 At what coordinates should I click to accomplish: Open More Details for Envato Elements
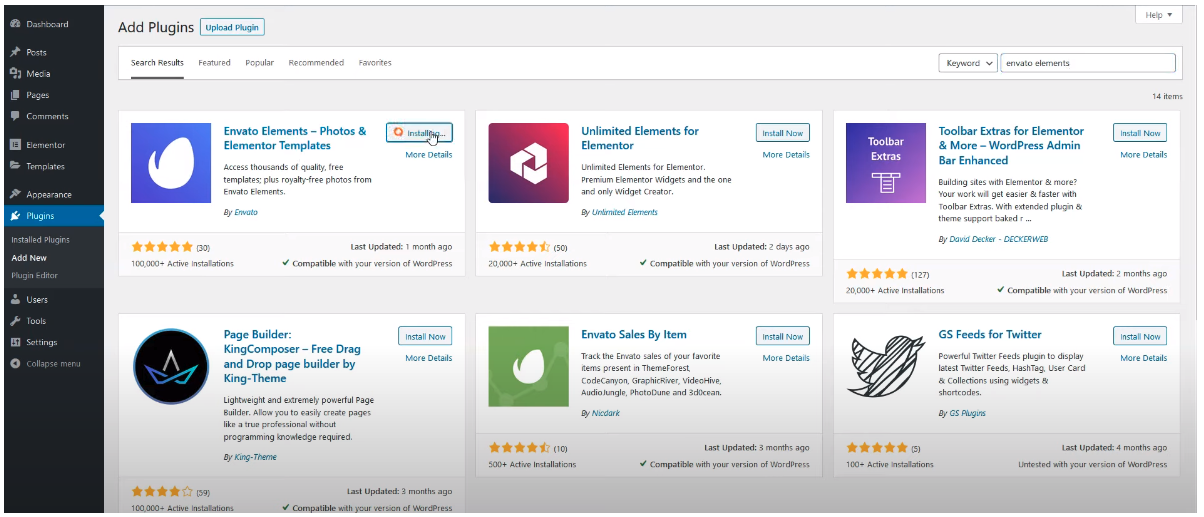point(429,155)
